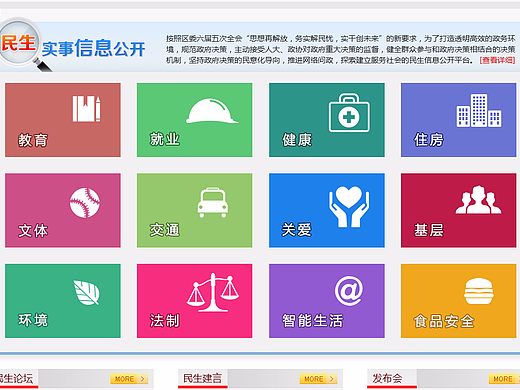Image resolution: width=520 pixels, height=390 pixels.
Task: Click the hard hat employment icon
Action: click(212, 111)
